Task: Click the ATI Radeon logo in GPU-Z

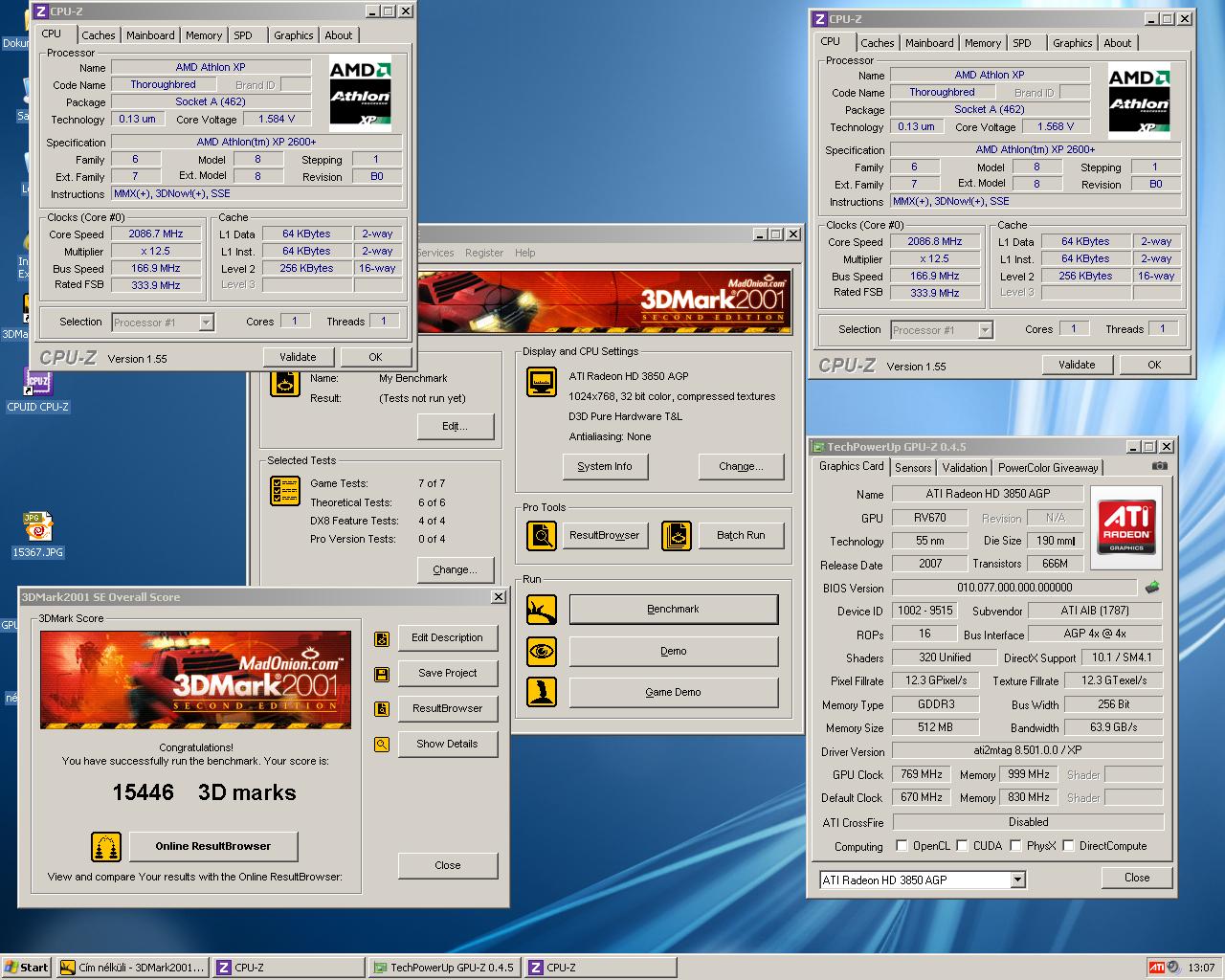Action: (1126, 527)
